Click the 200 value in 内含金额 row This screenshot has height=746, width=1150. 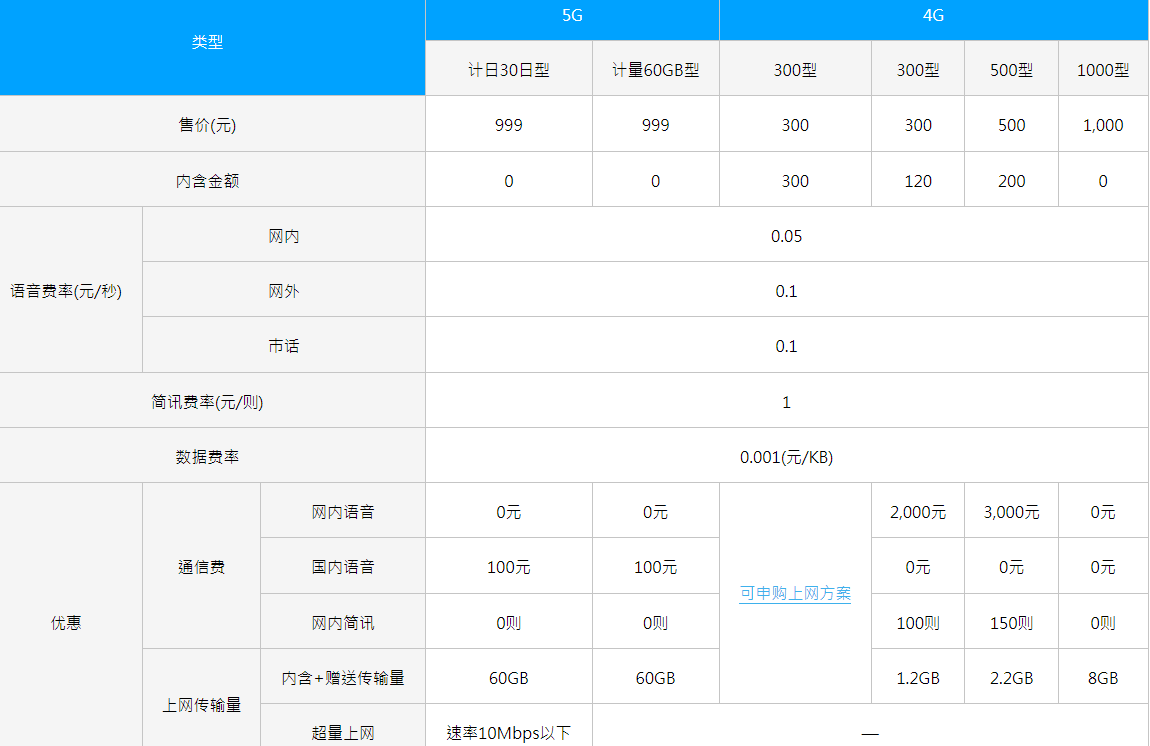(1011, 181)
